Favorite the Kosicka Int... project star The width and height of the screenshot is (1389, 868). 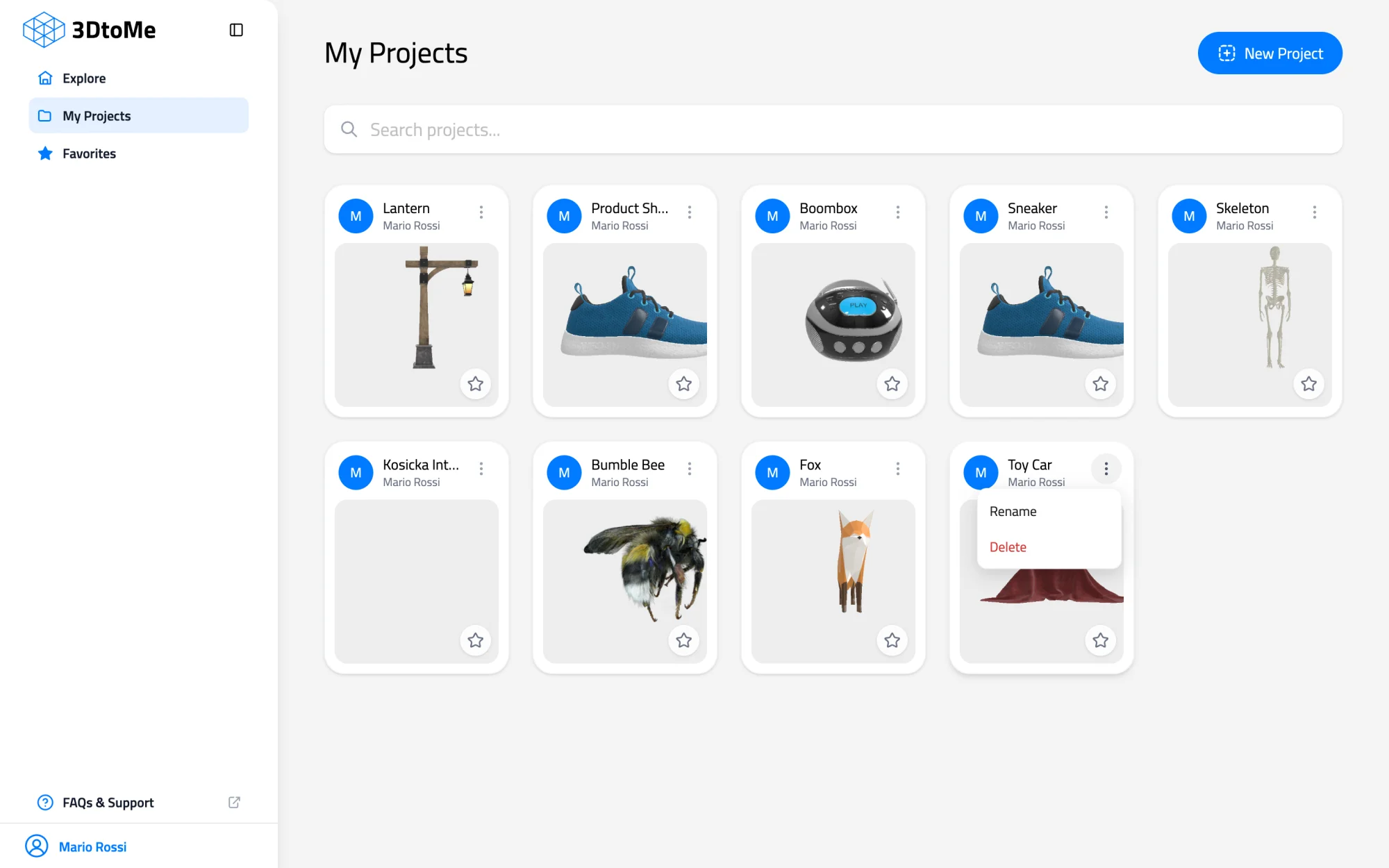click(x=476, y=640)
